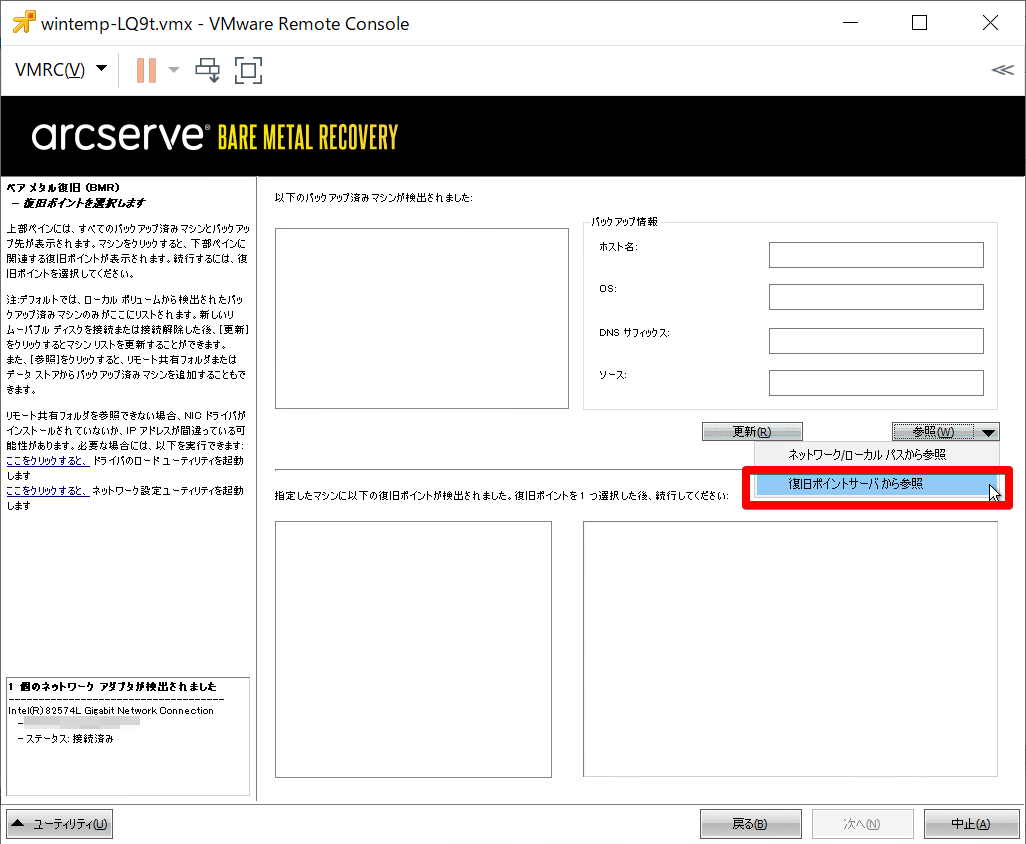Viewport: 1026px width, 844px height.
Task: Click the send Ctrl+Alt+Del toolbar icon
Action: pyautogui.click(x=208, y=70)
